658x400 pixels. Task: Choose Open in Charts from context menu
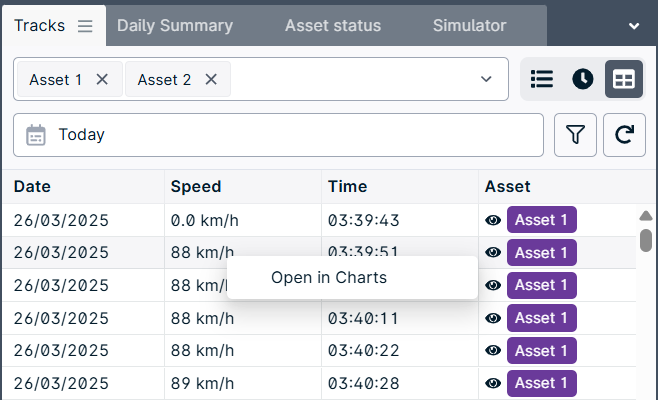(352, 277)
